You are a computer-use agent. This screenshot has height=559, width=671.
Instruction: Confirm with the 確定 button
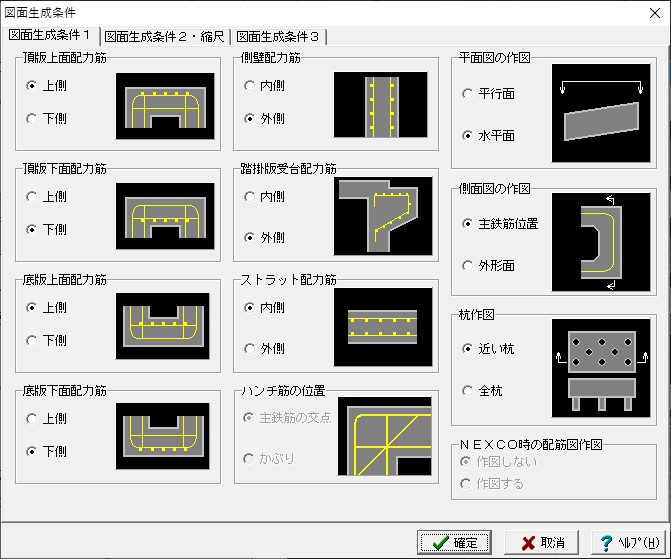[454, 543]
